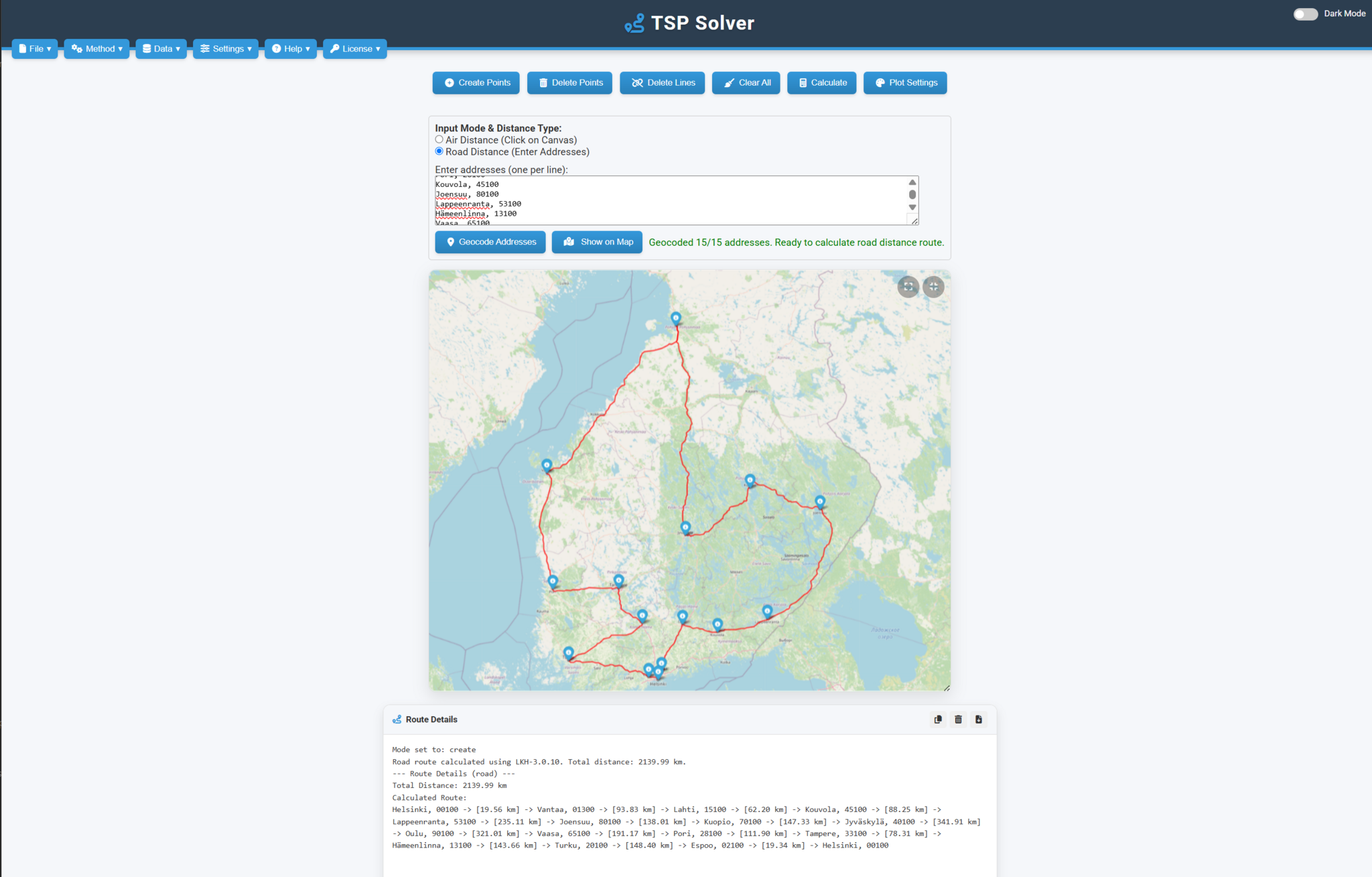Click the Delete Points button
The image size is (1372, 877).
coord(569,83)
